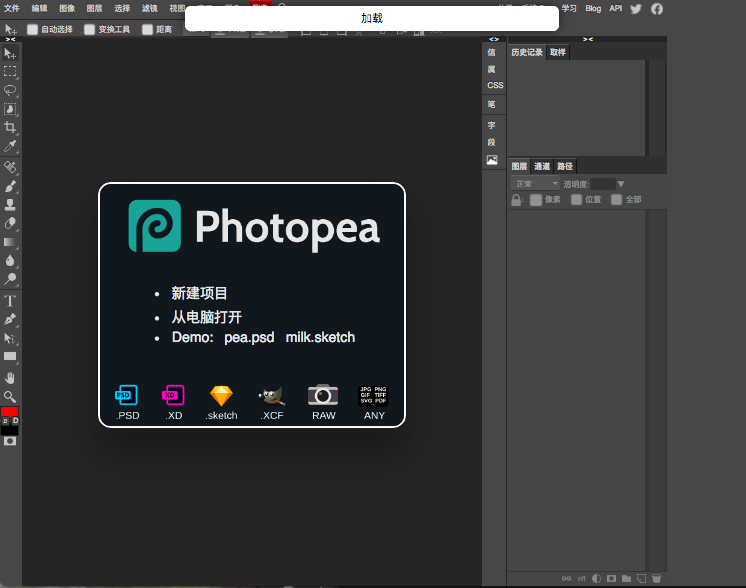Click the black background color swatch
Image resolution: width=746 pixels, height=588 pixels.
10,431
